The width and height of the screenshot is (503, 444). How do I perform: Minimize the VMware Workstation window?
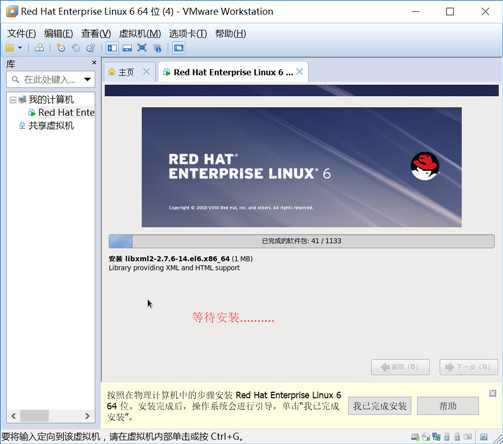[416, 12]
